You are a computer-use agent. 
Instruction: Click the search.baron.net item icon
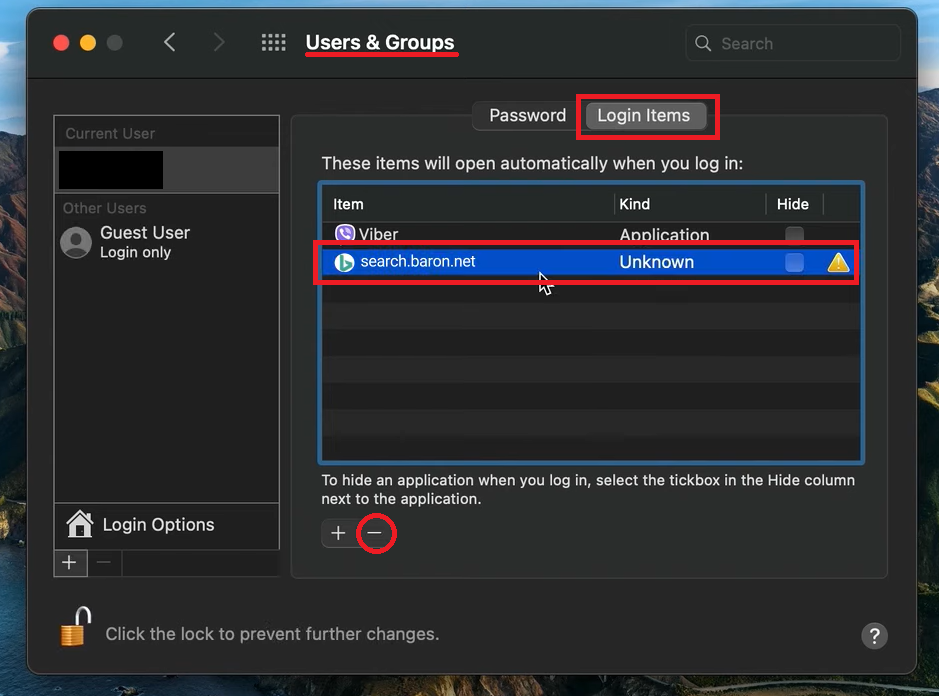pyautogui.click(x=344, y=262)
